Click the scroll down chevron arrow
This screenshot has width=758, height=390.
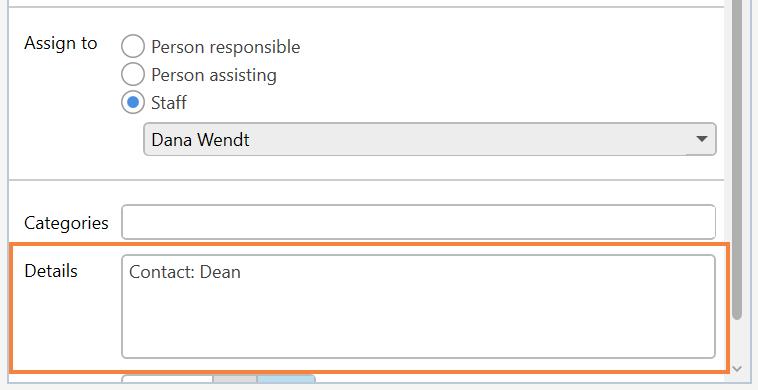coord(737,369)
